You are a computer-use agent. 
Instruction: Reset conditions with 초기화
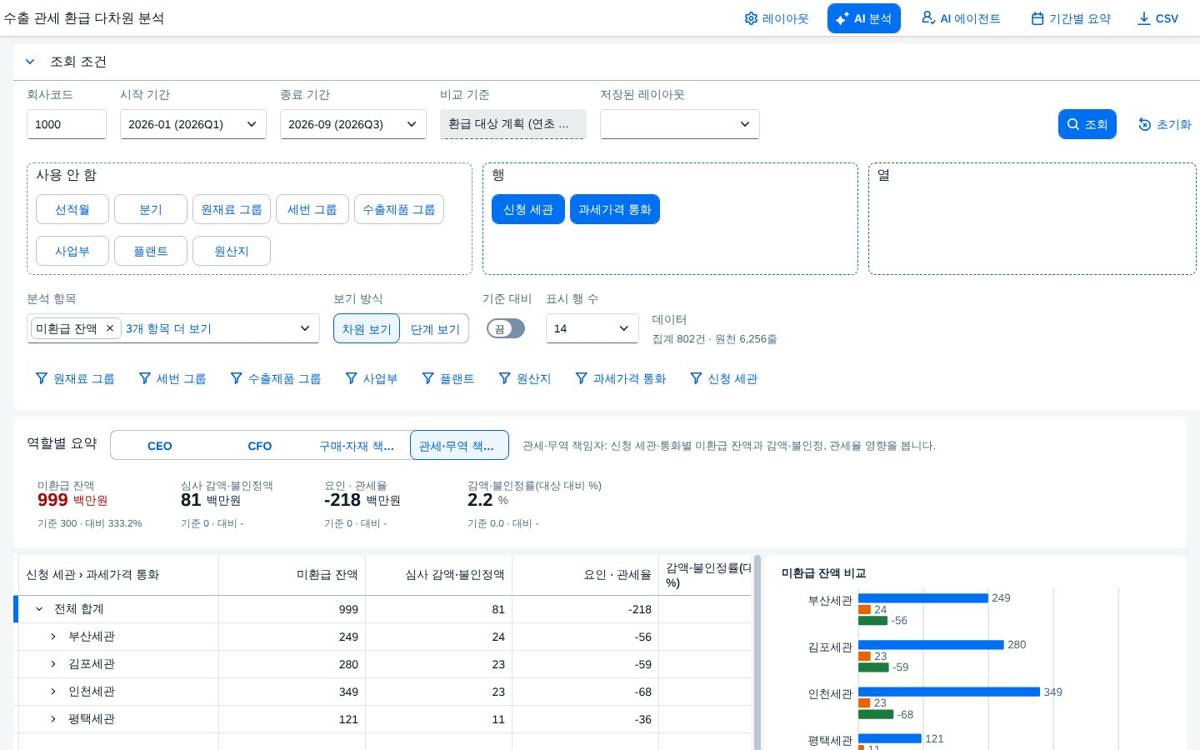1165,124
